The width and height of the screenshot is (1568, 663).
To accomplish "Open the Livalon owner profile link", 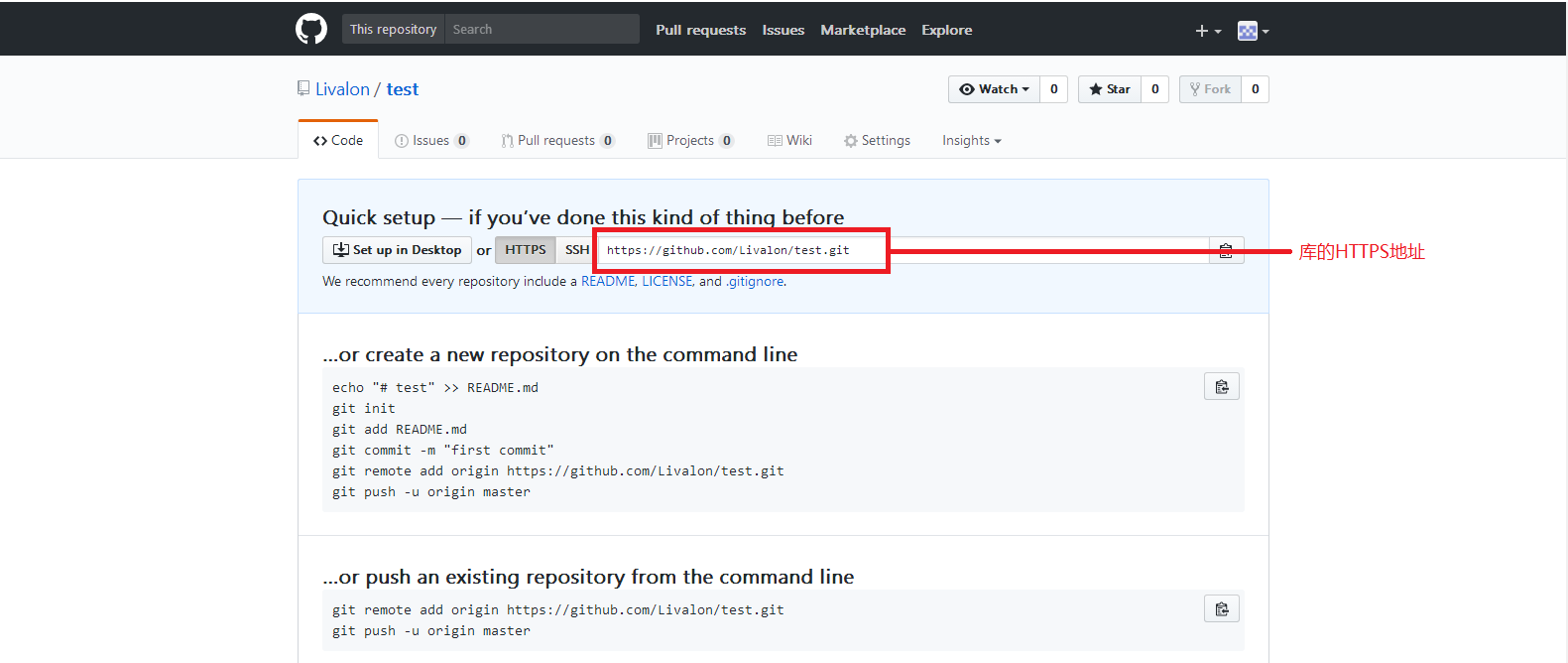I will pyautogui.click(x=342, y=89).
